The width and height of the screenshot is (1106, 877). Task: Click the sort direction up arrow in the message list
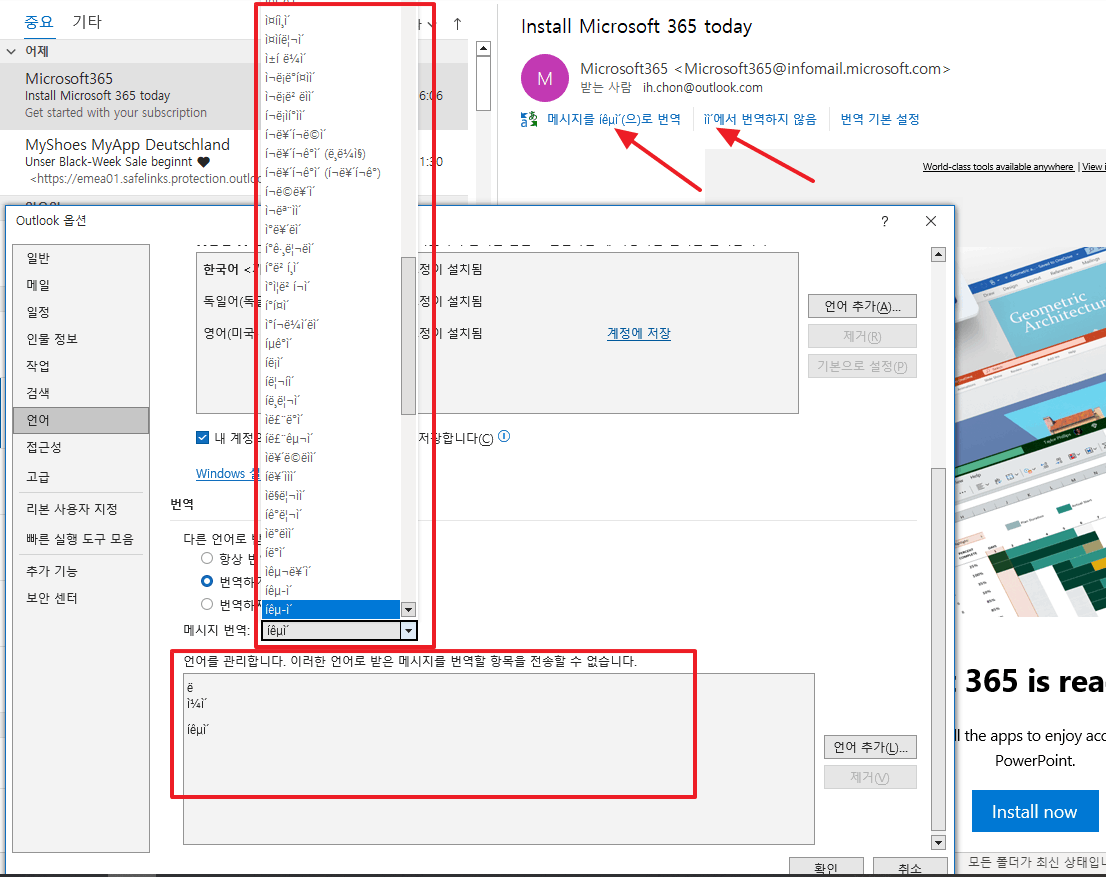pos(457,24)
